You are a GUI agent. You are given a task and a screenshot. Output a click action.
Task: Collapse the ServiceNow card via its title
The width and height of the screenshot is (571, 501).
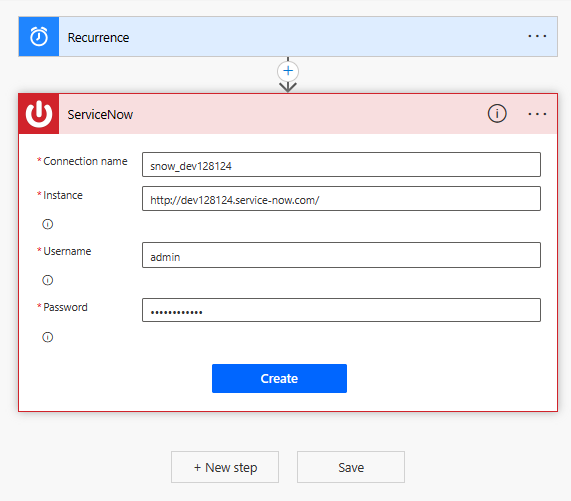(100, 115)
